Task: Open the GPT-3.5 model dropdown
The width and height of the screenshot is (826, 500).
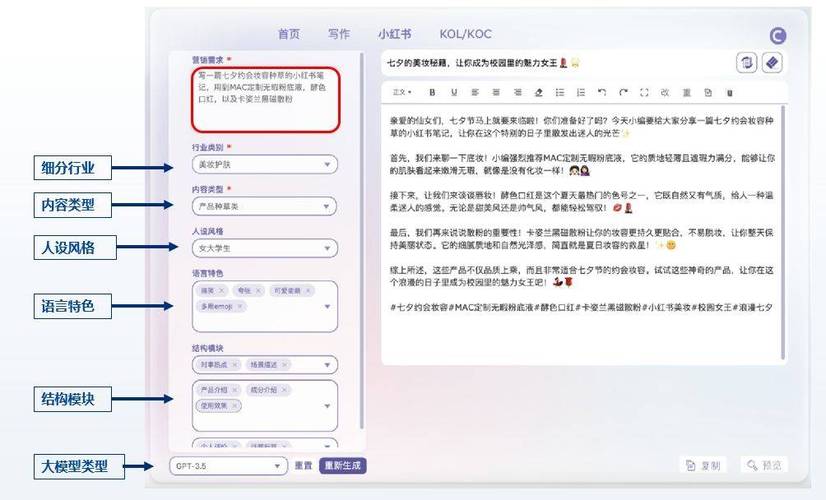Action: tap(228, 466)
